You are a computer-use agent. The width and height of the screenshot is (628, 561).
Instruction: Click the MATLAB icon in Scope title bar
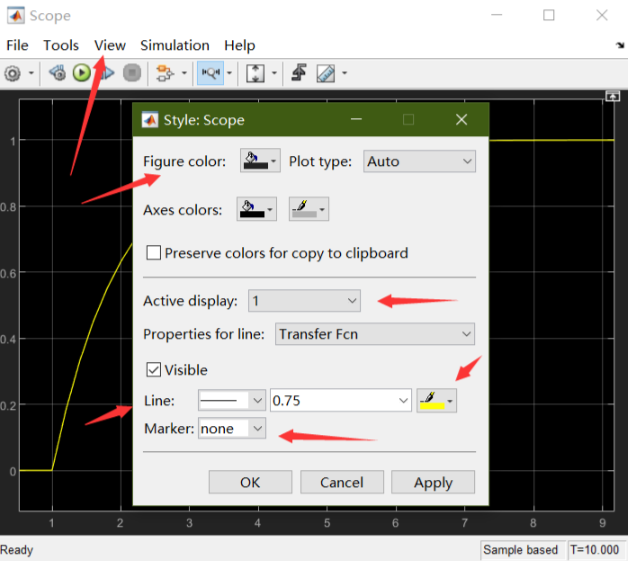pyautogui.click(x=16, y=15)
